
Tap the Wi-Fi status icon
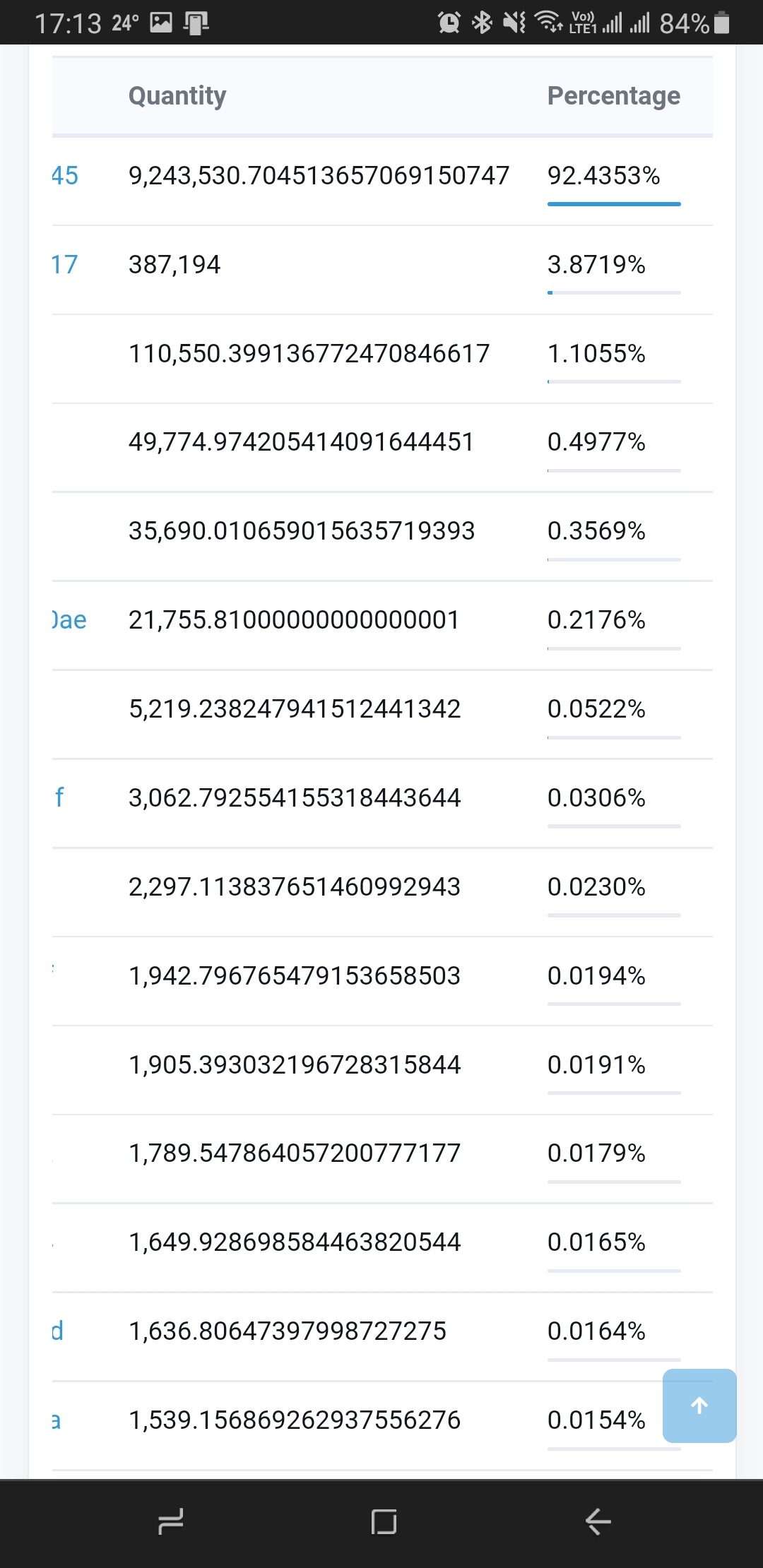click(x=549, y=22)
